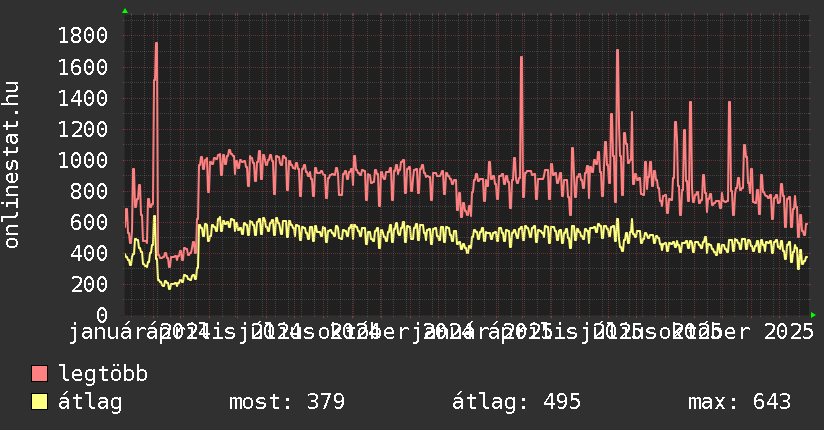Image resolution: width=824 pixels, height=430 pixels.
Task: Select the legtöbb legend label
Action: 103,374
